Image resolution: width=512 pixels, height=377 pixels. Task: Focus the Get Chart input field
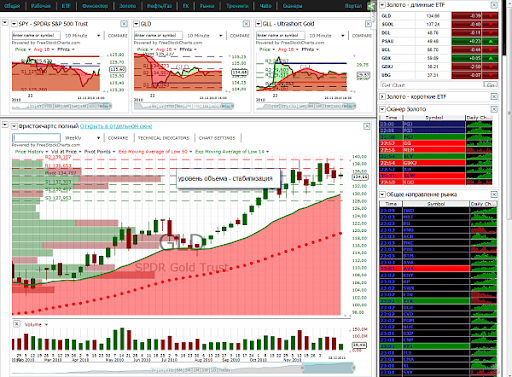pos(432,85)
